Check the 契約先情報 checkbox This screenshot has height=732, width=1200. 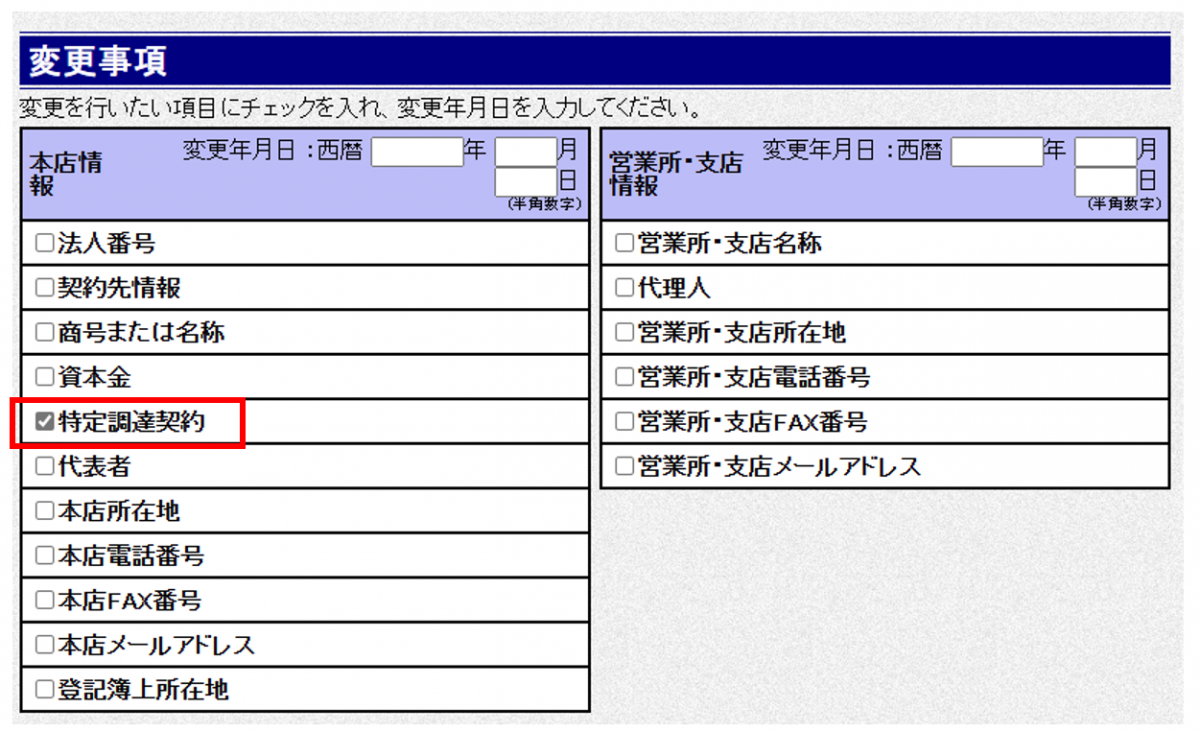(42, 287)
